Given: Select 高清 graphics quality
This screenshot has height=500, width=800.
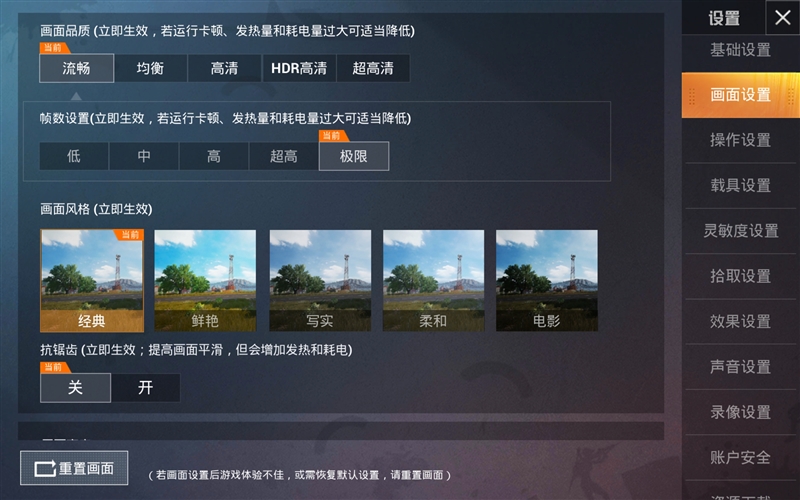Looking at the screenshot, I should click(224, 68).
